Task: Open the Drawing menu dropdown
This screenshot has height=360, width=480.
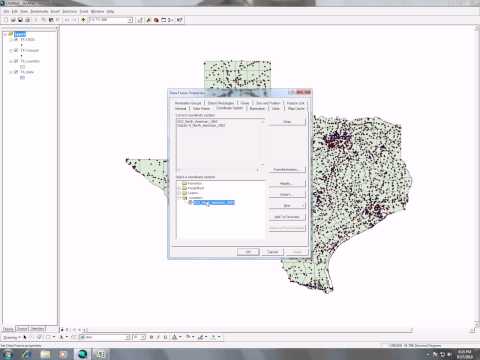Action: 11,337
